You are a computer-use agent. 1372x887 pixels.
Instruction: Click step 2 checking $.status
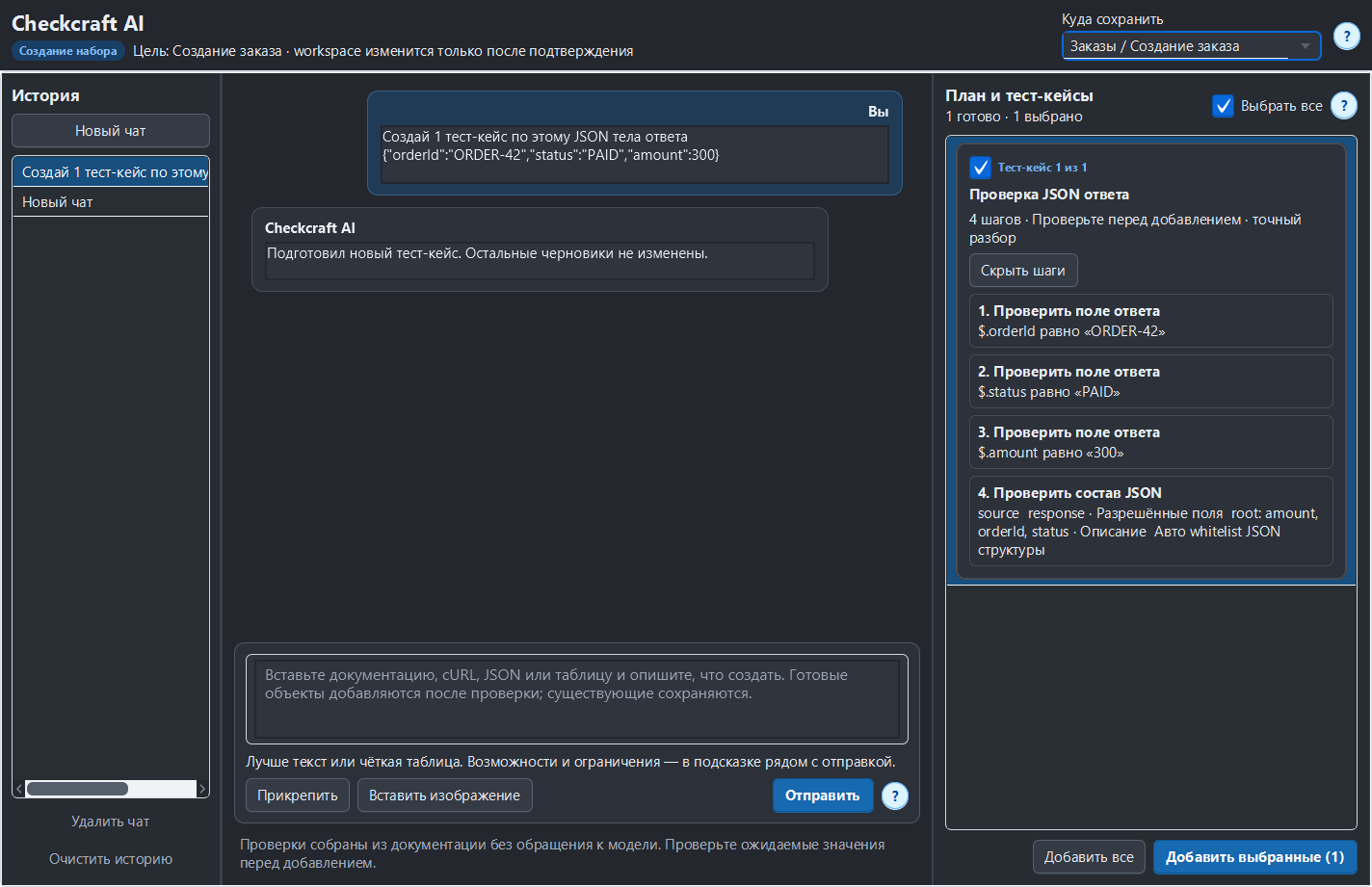pos(1151,381)
